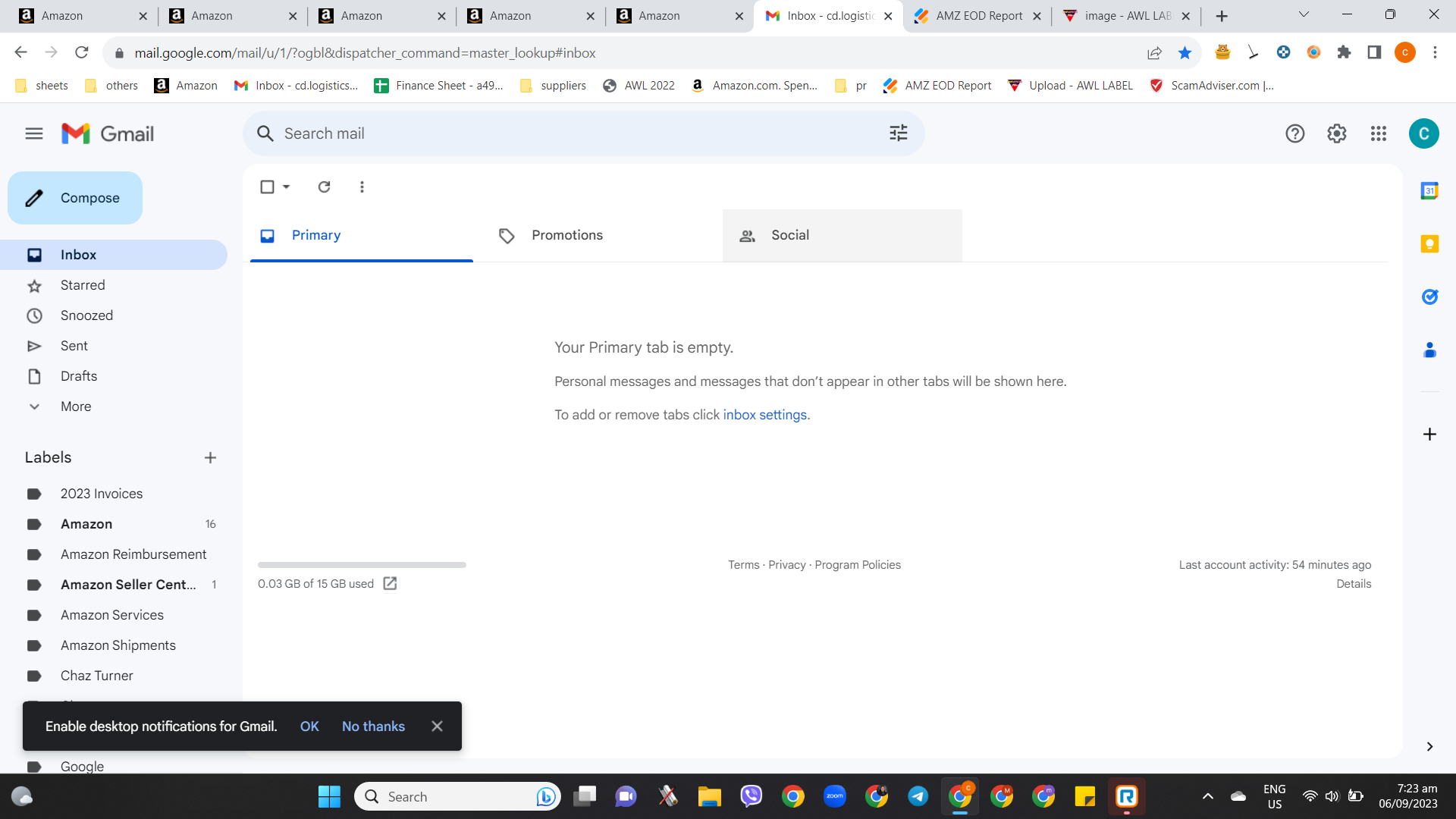Tick the select all checkbox
Image resolution: width=1456 pixels, height=819 pixels.
click(267, 187)
